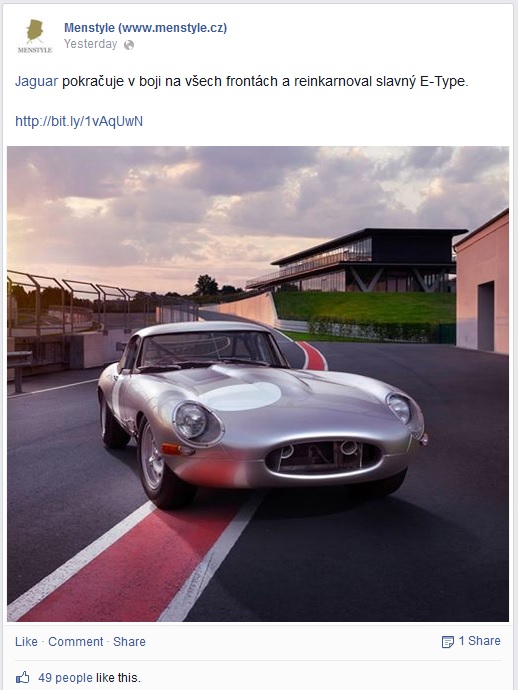Open the http://bit.ly/1vAqUwN link
This screenshot has width=518, height=690.
pyautogui.click(x=79, y=121)
